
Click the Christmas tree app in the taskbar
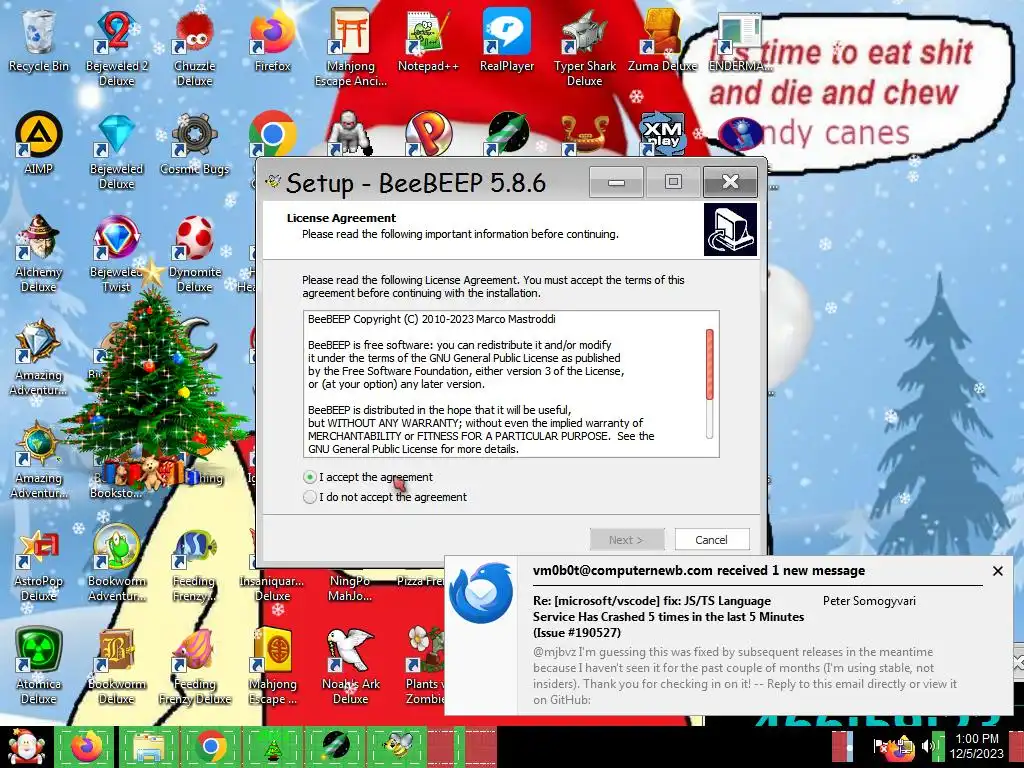click(273, 746)
